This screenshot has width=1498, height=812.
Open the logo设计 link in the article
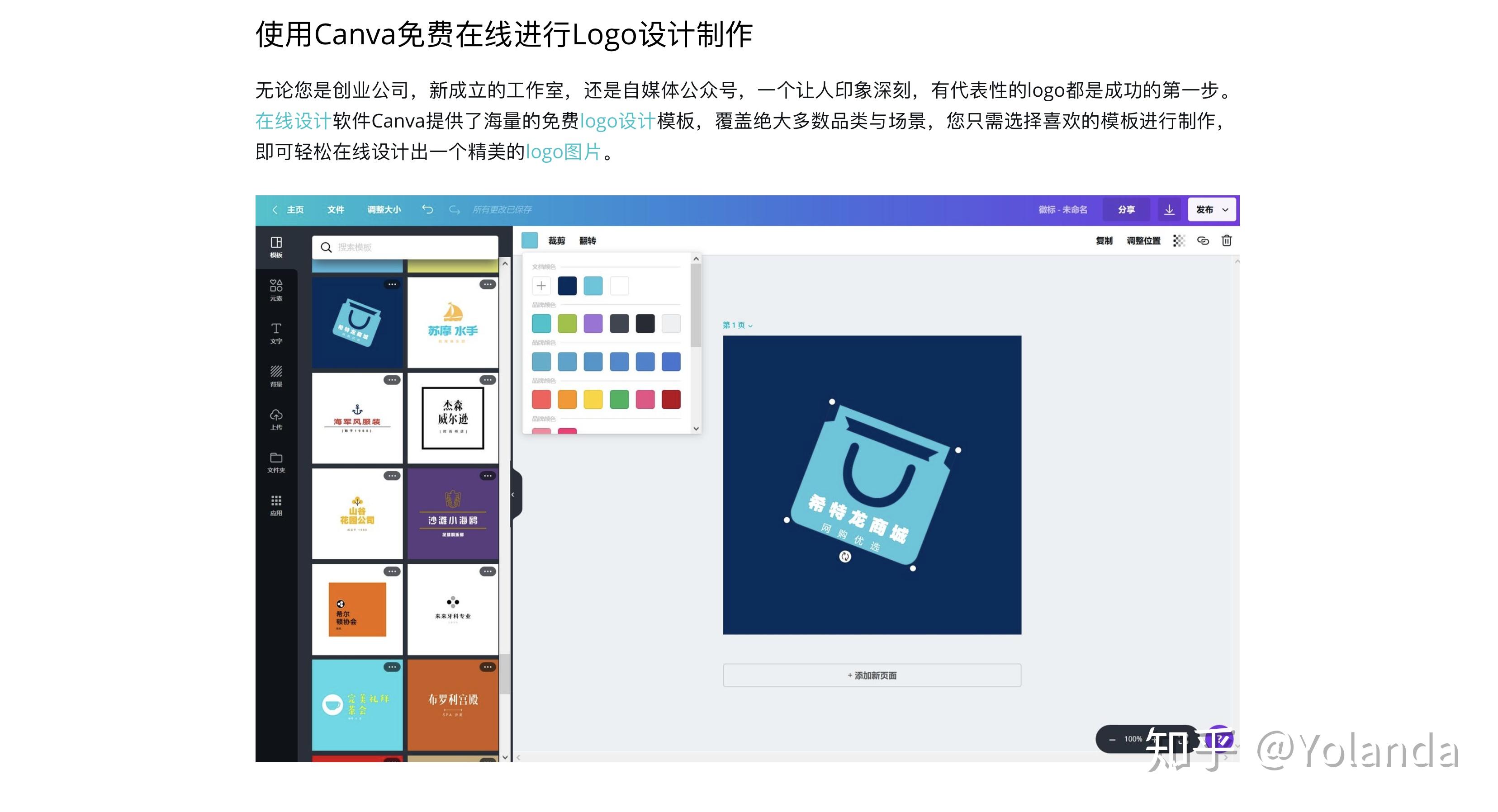pos(617,121)
